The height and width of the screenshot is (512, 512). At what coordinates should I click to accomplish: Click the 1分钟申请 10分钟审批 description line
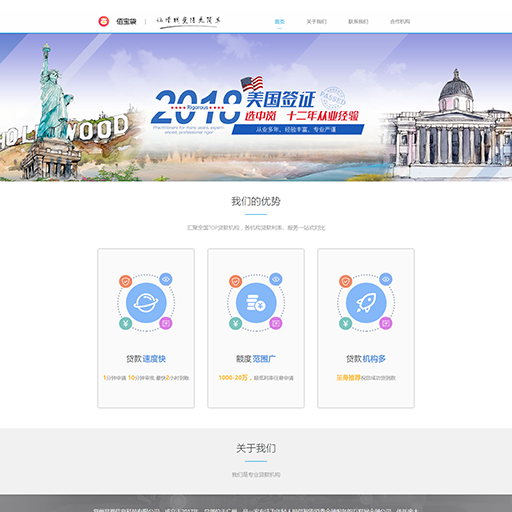[x=146, y=378]
